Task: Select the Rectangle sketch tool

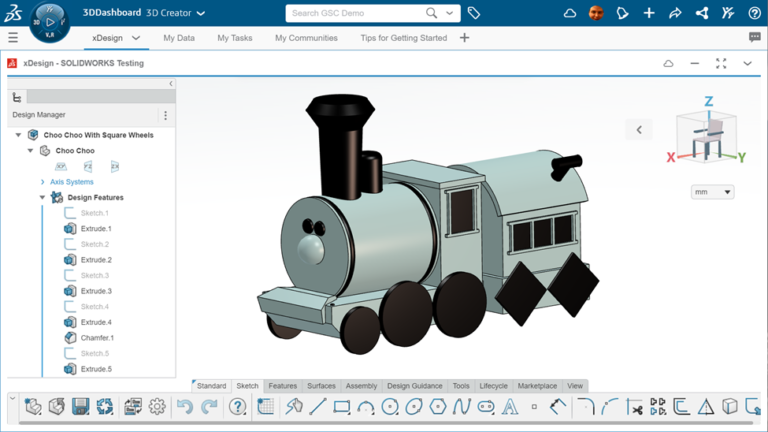Action: pyautogui.click(x=342, y=407)
